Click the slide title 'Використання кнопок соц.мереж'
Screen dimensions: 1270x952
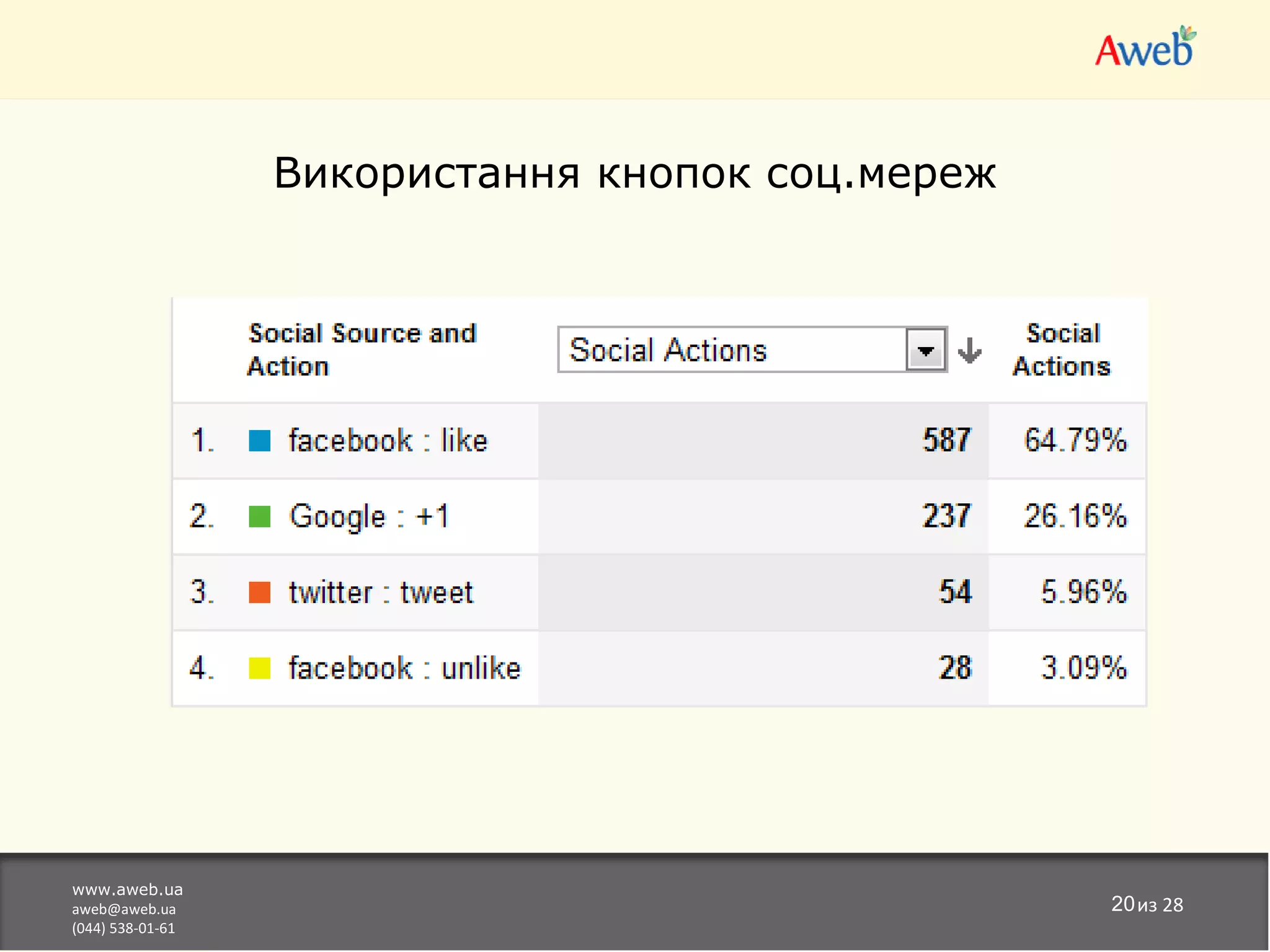635,173
